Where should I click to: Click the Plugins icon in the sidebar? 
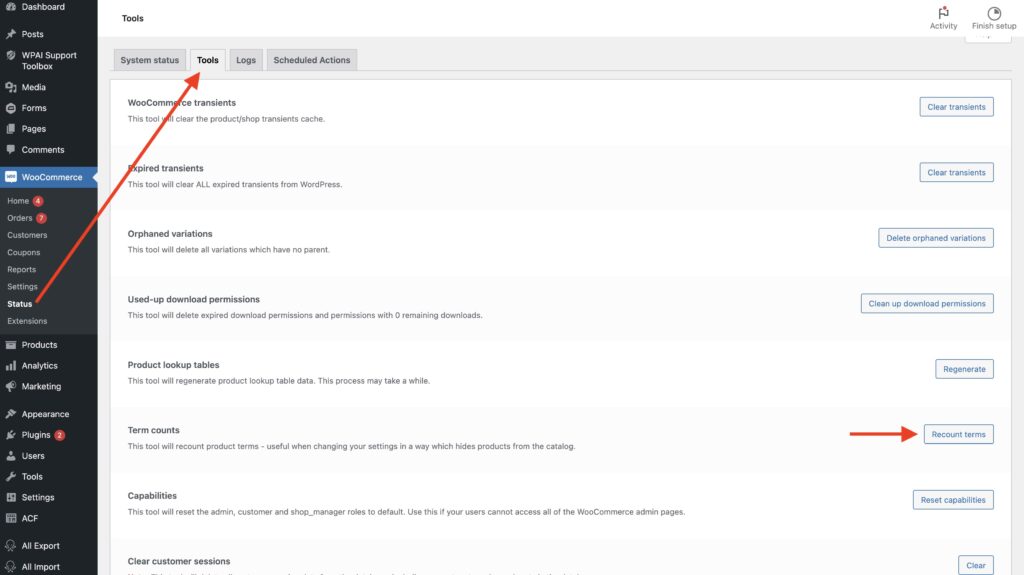point(11,435)
